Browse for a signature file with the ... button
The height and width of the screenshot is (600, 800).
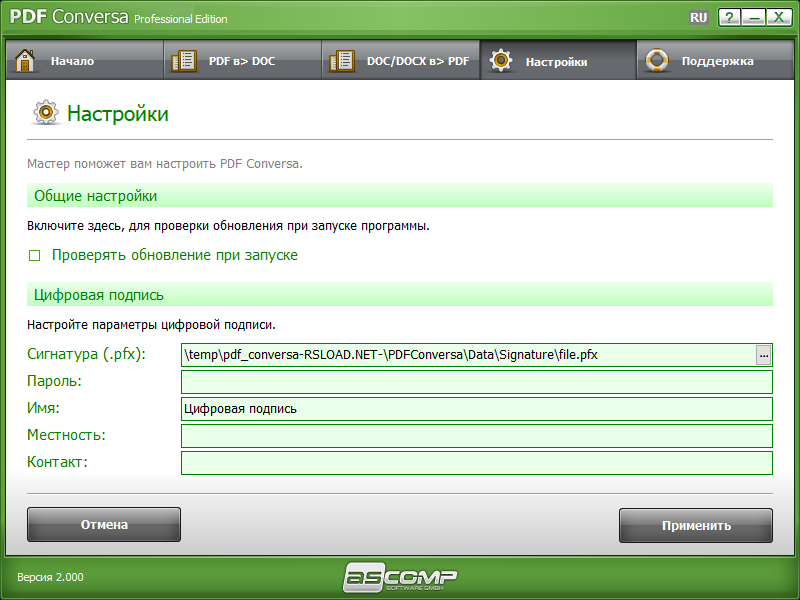click(763, 354)
